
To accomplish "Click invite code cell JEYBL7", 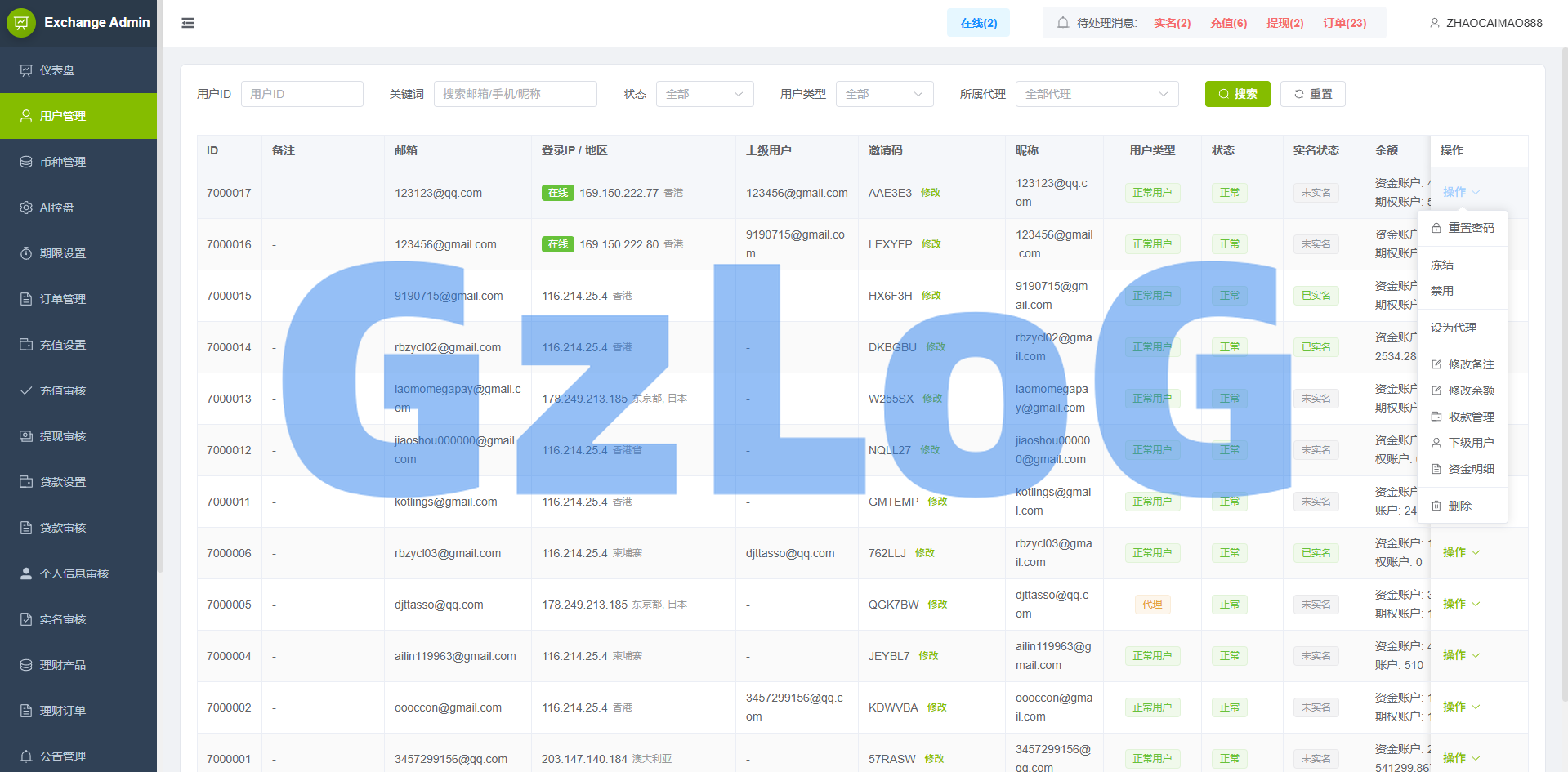I will click(x=889, y=656).
